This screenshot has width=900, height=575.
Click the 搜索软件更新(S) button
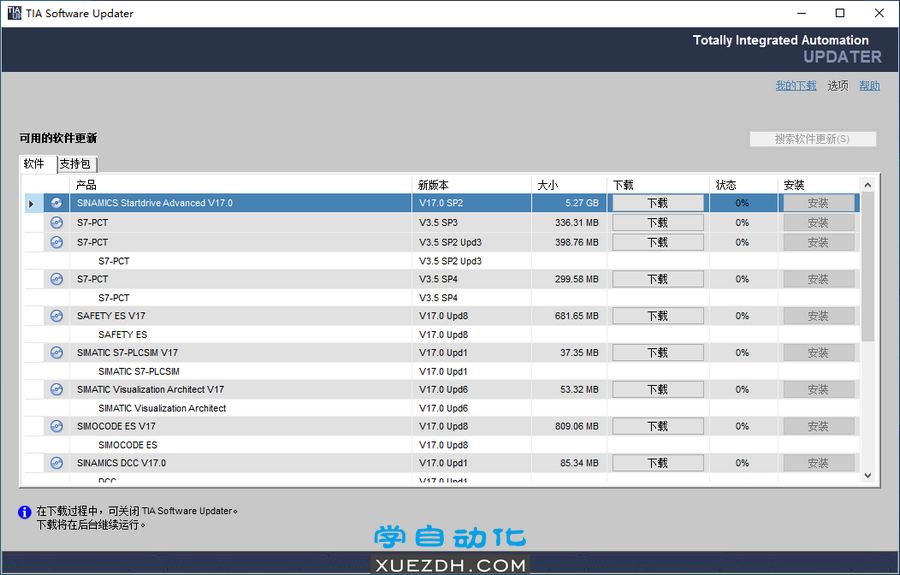tap(812, 139)
